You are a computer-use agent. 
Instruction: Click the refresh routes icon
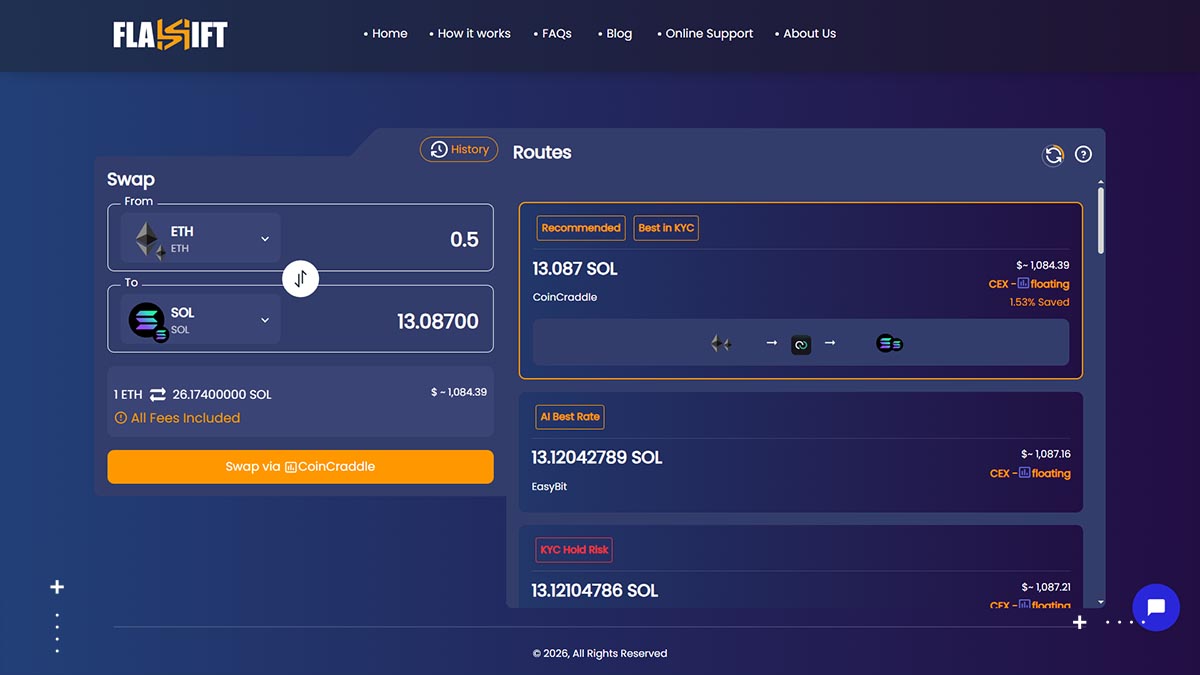point(1053,155)
